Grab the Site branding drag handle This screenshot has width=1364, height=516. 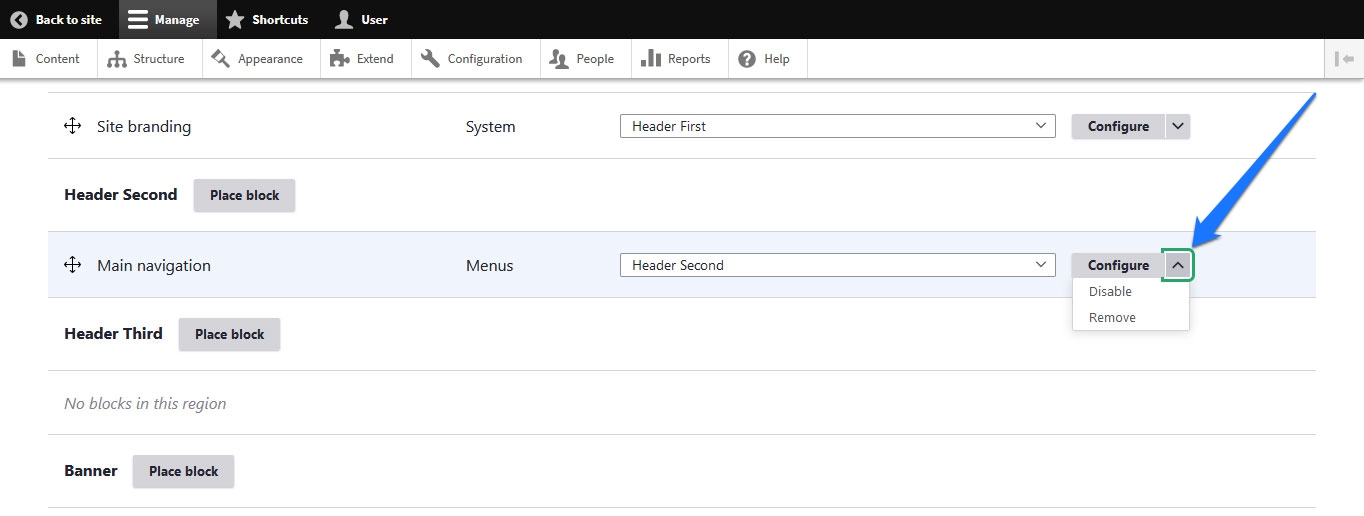[x=72, y=126]
